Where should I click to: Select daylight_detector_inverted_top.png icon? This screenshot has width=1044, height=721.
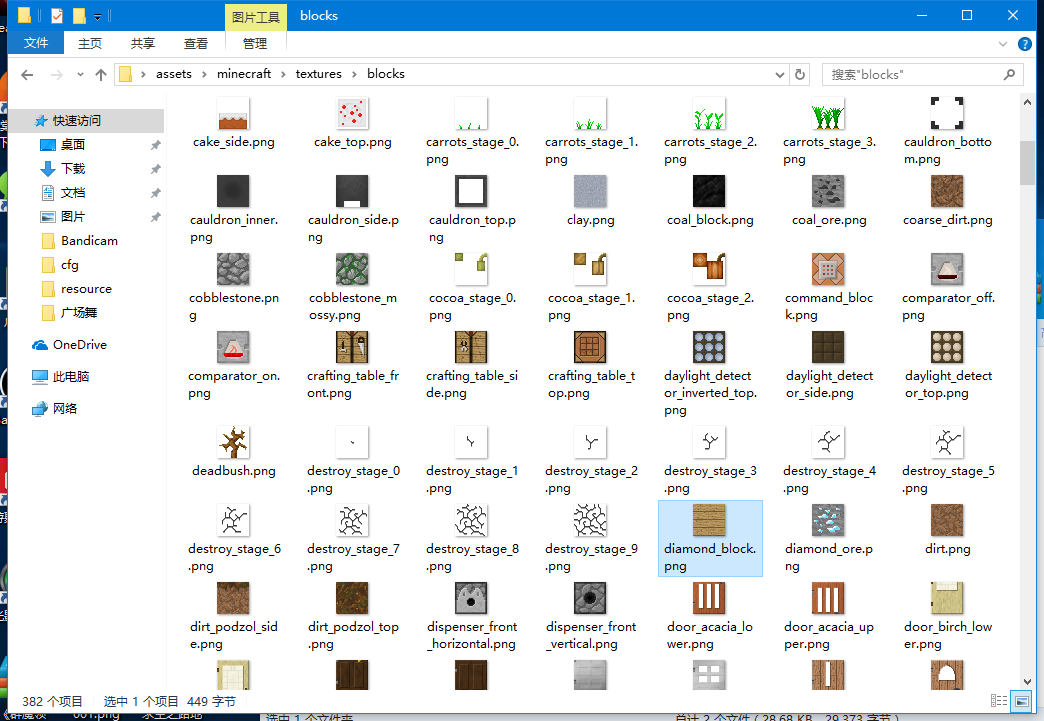709,347
